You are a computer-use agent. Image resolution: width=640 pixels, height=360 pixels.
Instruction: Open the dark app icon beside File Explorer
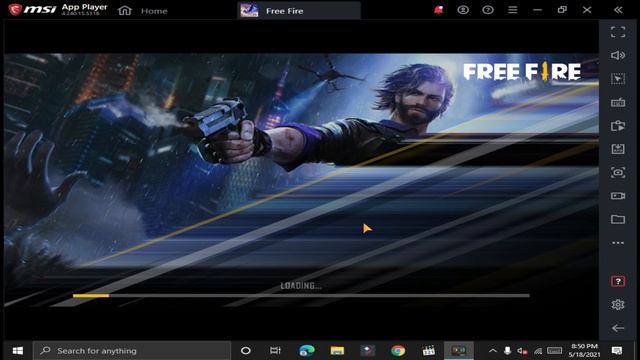pos(367,351)
